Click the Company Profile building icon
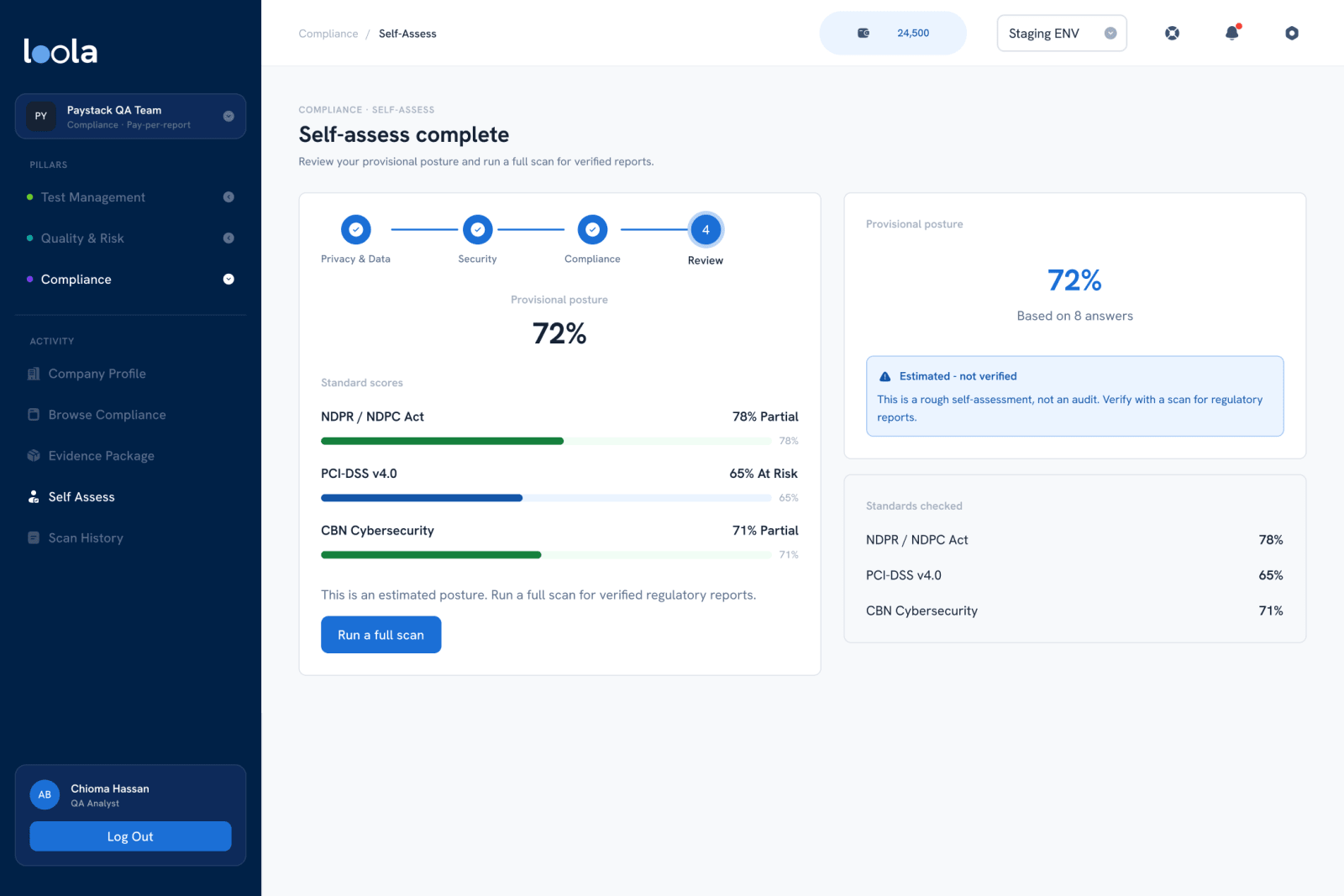This screenshot has width=1344, height=896. [x=34, y=374]
